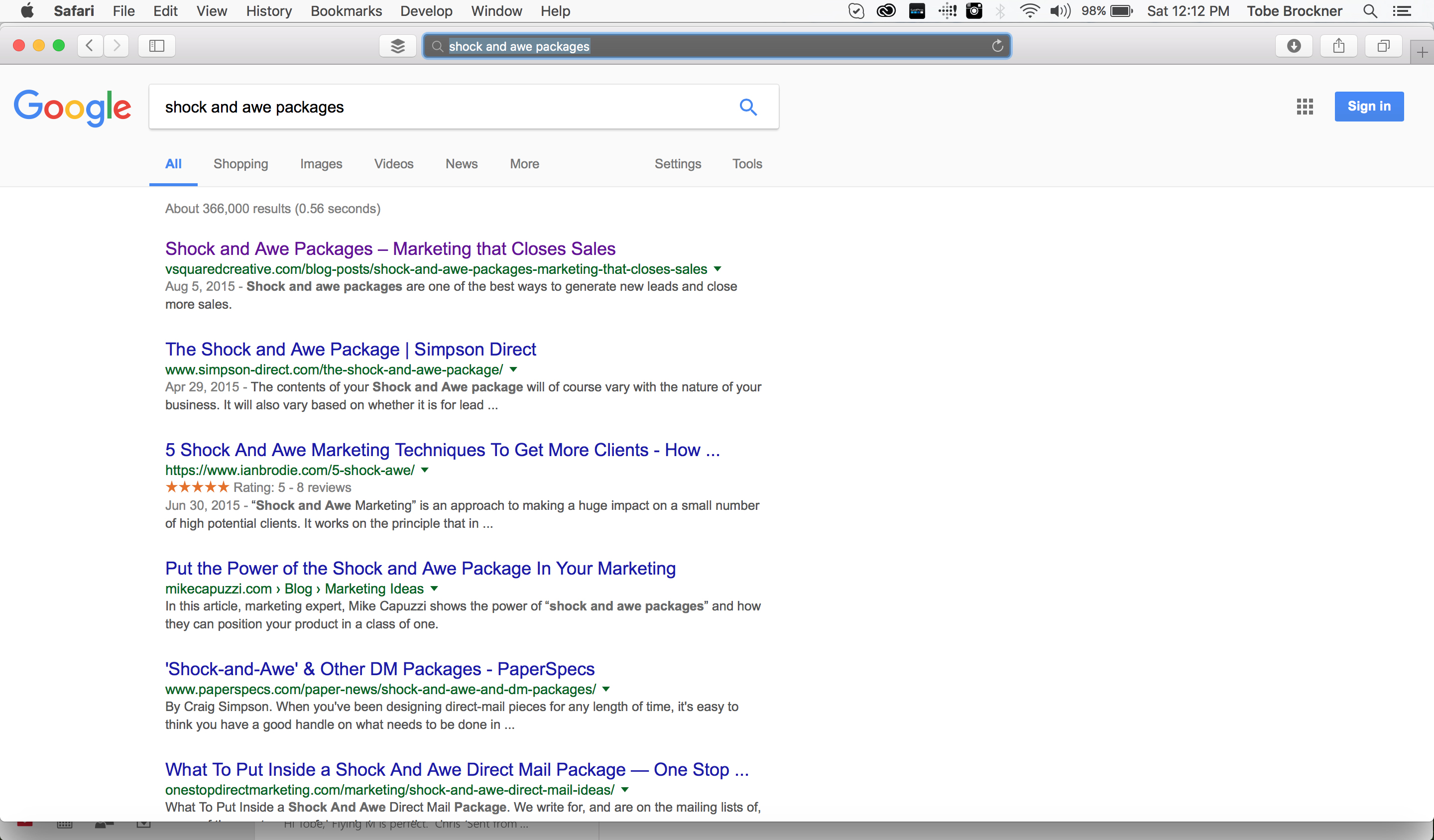The width and height of the screenshot is (1434, 840).
Task: Open the Bookmarks menu
Action: coord(346,11)
